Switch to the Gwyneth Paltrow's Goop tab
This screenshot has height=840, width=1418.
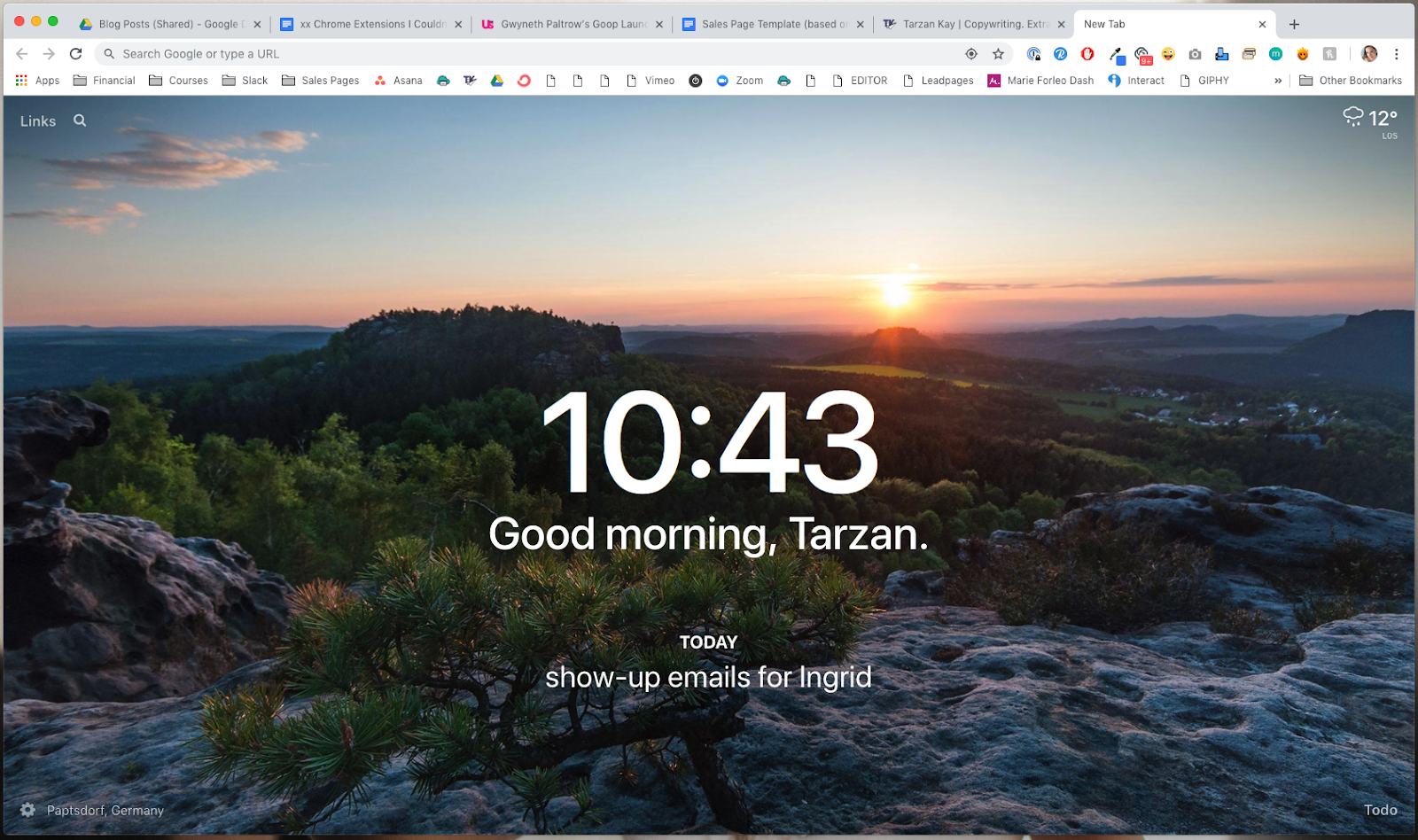pos(572,24)
